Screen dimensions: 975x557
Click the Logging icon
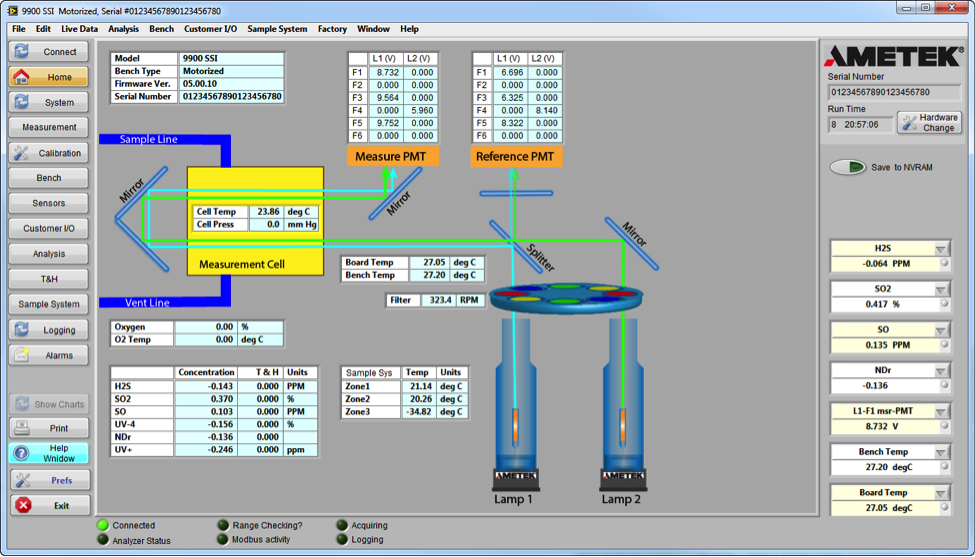[x=22, y=329]
